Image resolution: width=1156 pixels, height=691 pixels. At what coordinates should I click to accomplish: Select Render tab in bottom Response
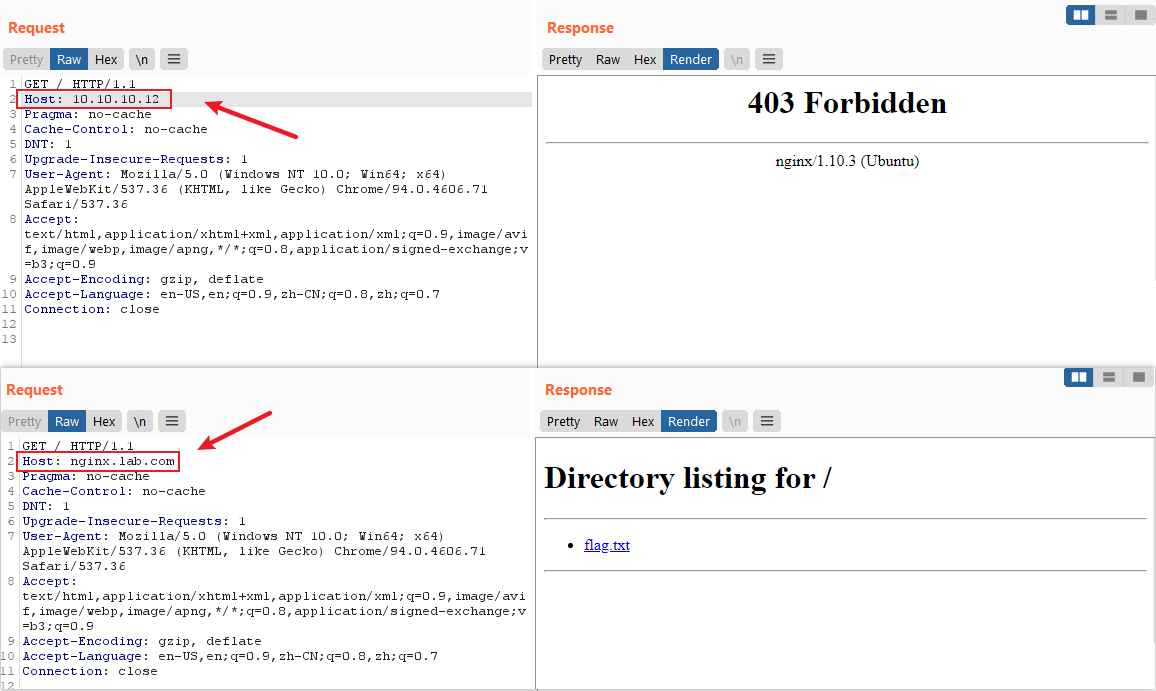pyautogui.click(x=689, y=421)
